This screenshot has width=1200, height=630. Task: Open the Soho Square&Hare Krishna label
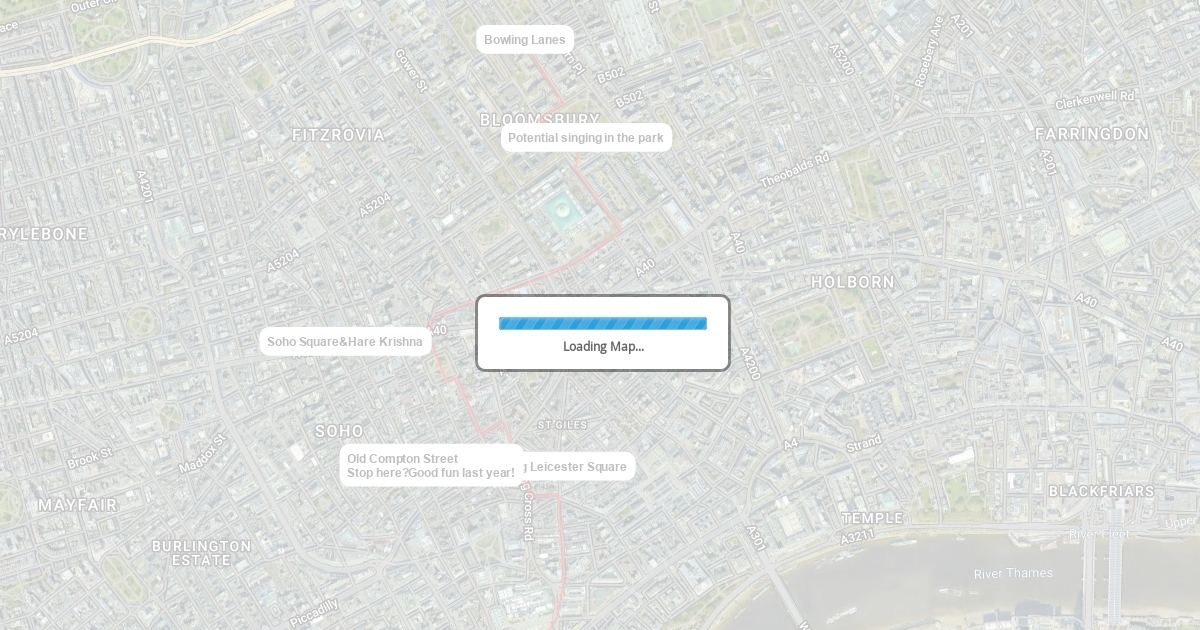pos(345,342)
